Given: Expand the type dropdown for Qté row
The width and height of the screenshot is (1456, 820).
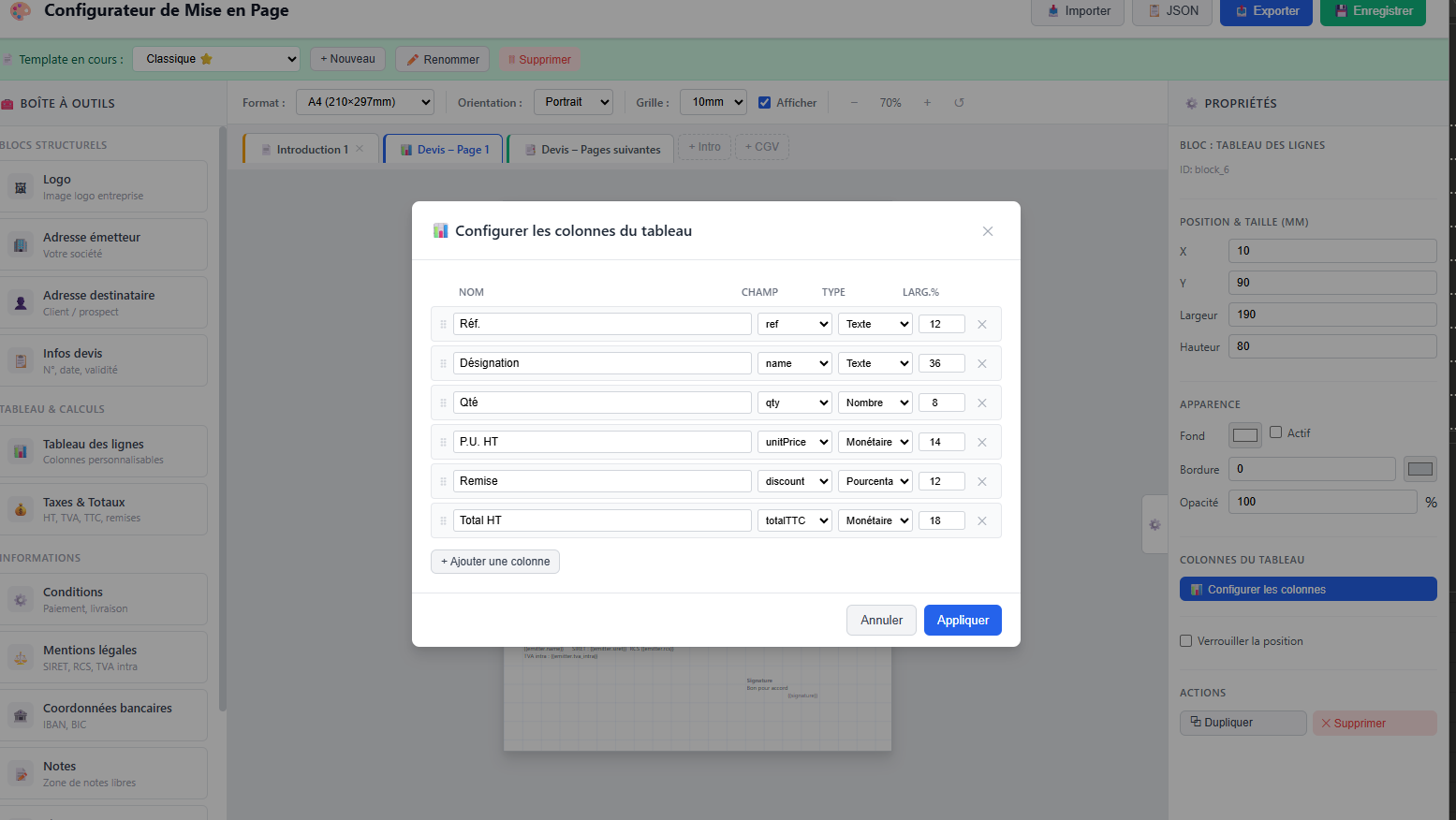Looking at the screenshot, I should (x=875, y=403).
